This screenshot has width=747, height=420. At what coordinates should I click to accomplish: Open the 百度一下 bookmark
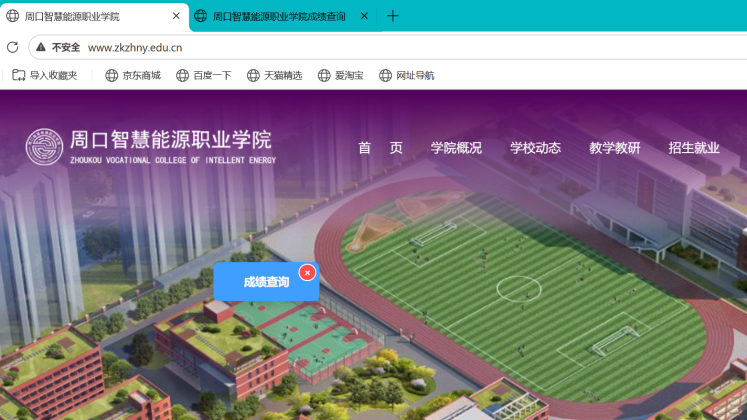click(204, 75)
